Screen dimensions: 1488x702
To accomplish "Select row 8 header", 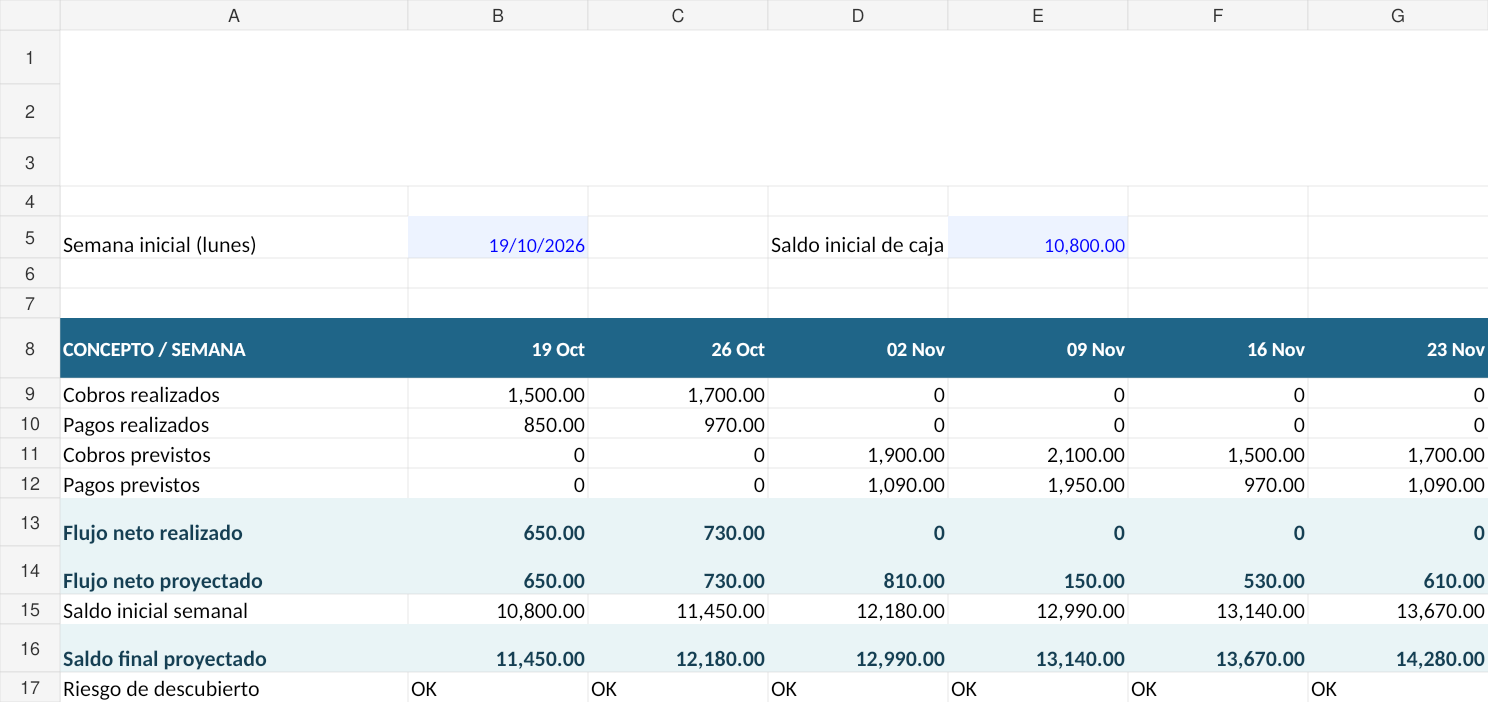I will [30, 348].
